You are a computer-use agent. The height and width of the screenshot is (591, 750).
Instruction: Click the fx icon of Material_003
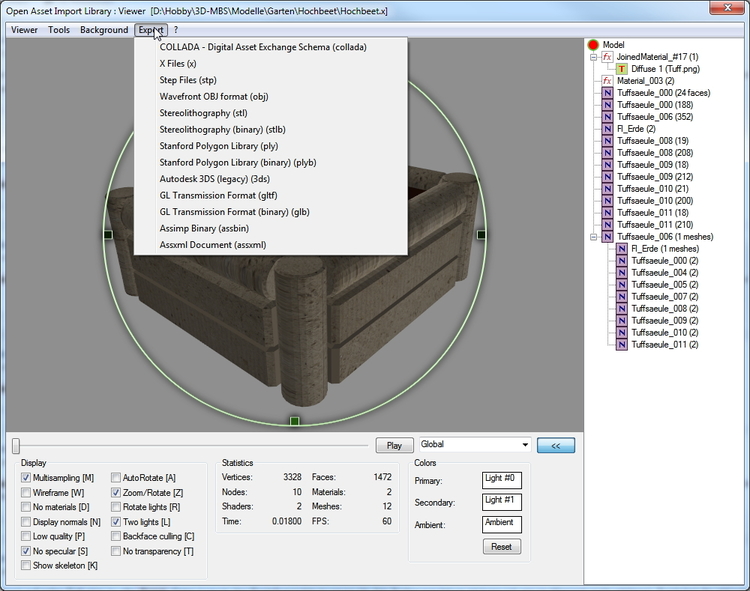coord(607,81)
